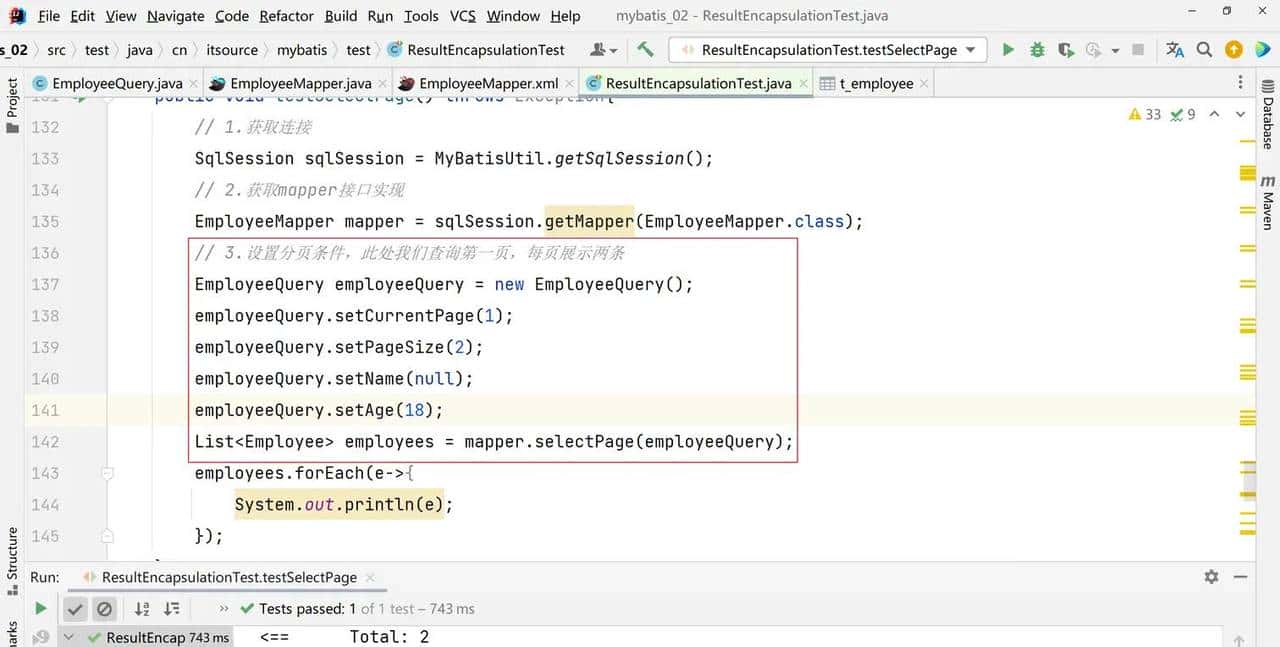
Task: Run with Coverage shield icon
Action: 1066,49
